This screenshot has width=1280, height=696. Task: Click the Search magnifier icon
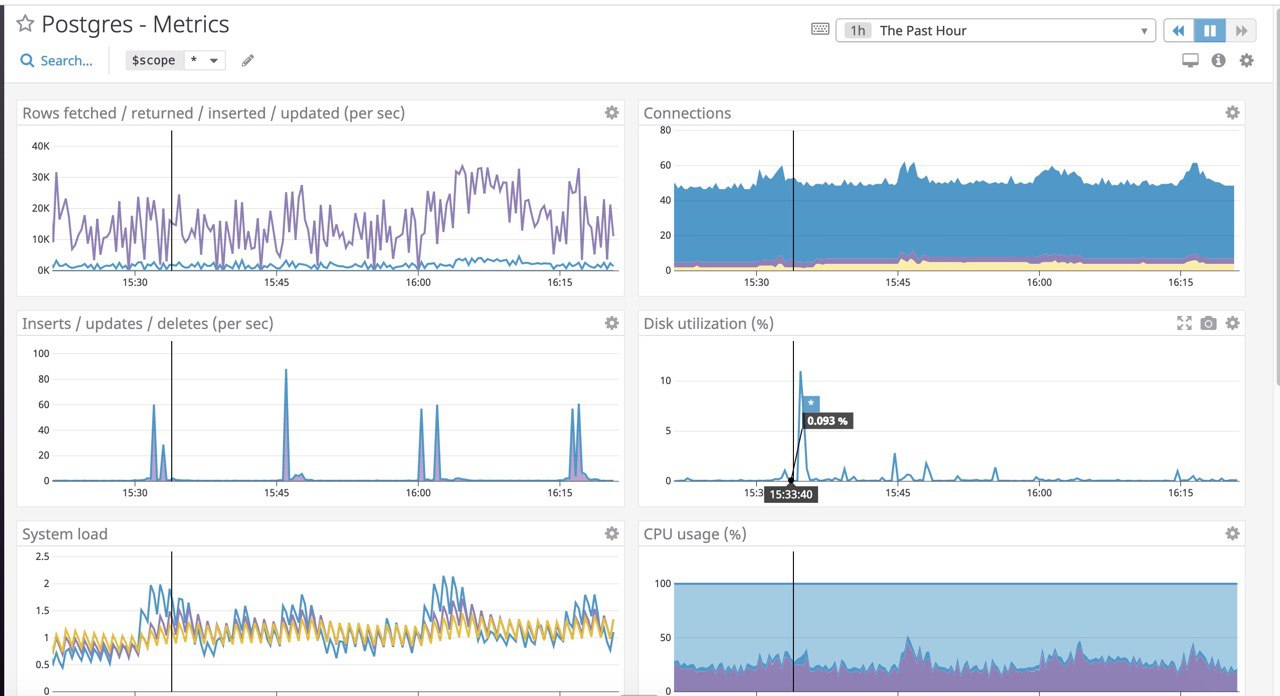pos(27,61)
